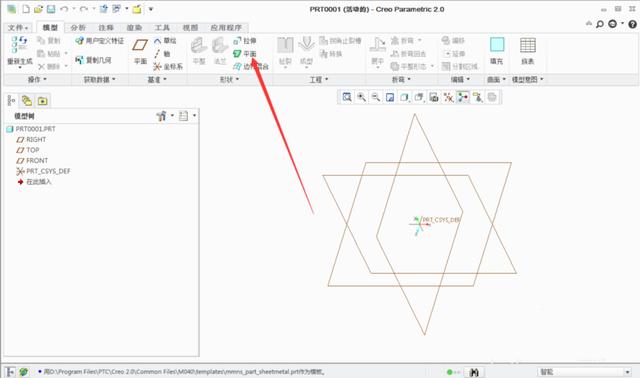Open Help with the question mark icon

[x=632, y=24]
